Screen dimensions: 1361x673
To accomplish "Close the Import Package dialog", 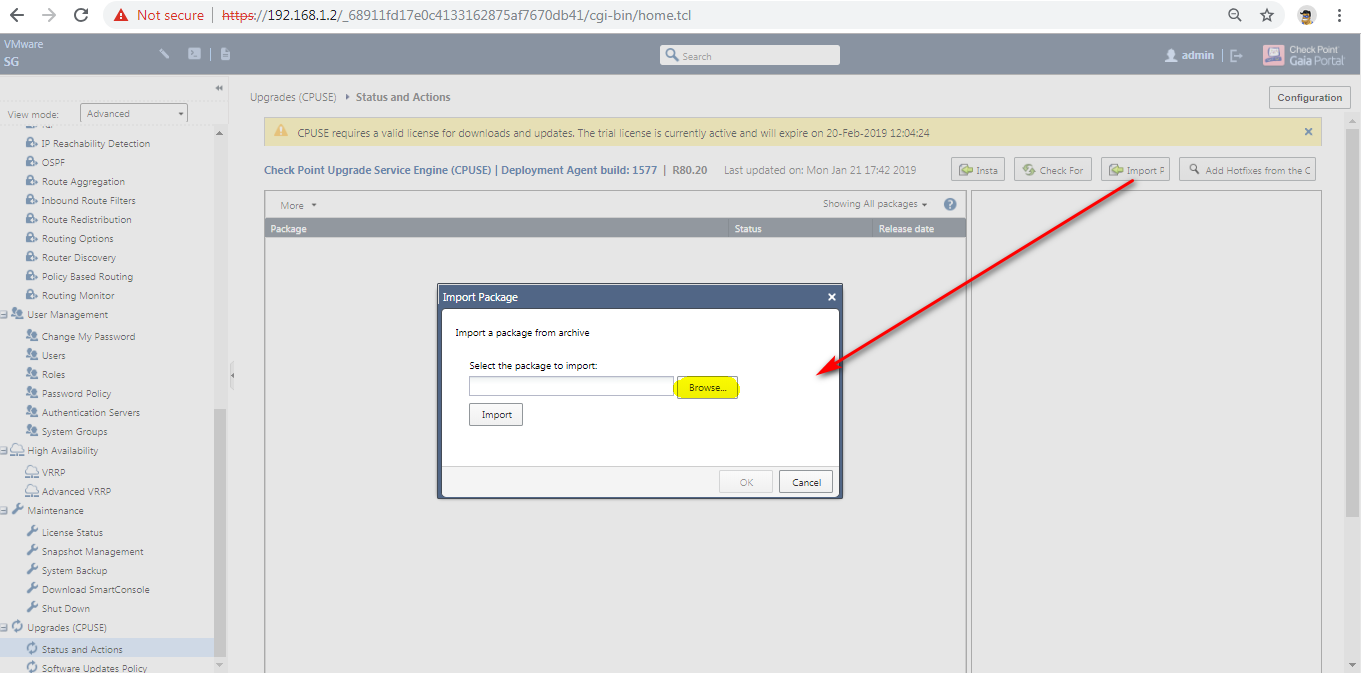I will click(831, 297).
